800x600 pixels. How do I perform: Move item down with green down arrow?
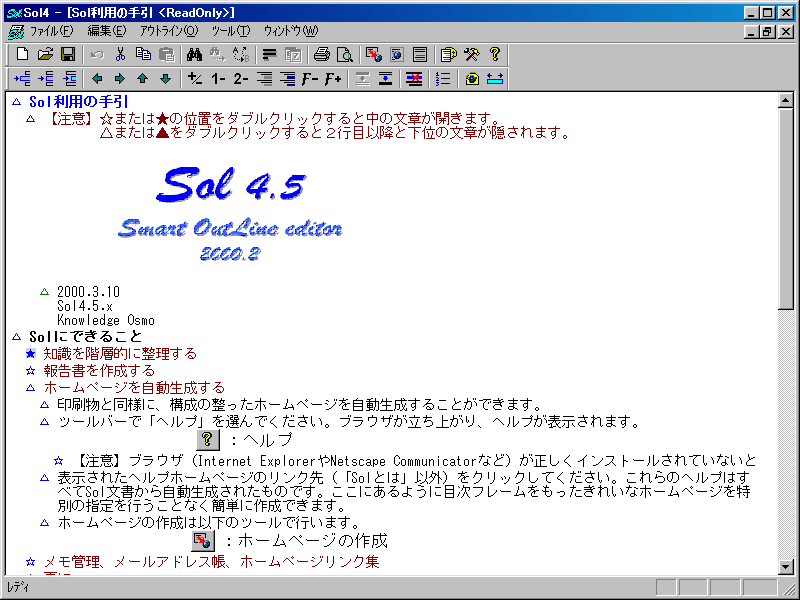click(165, 79)
